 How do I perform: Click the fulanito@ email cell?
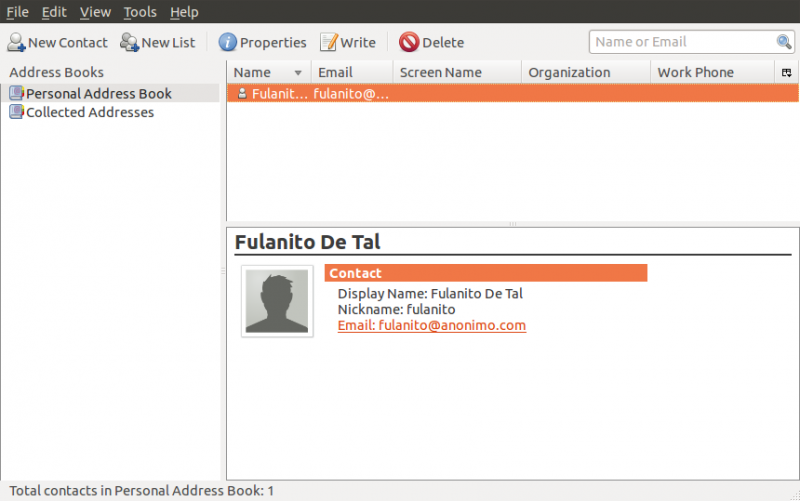(351, 94)
